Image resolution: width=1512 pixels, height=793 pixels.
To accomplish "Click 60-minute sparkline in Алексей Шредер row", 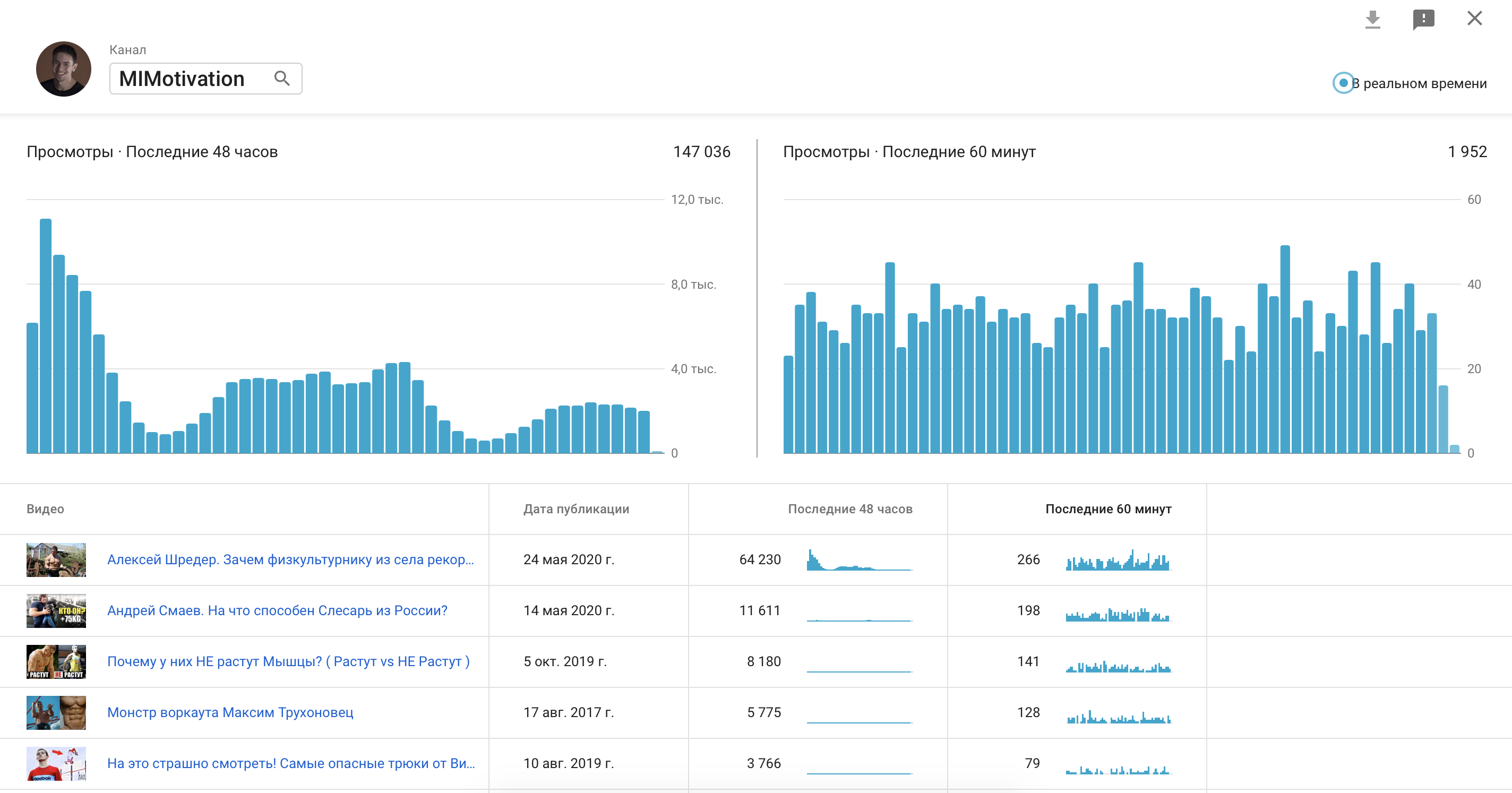I will click(x=1118, y=559).
